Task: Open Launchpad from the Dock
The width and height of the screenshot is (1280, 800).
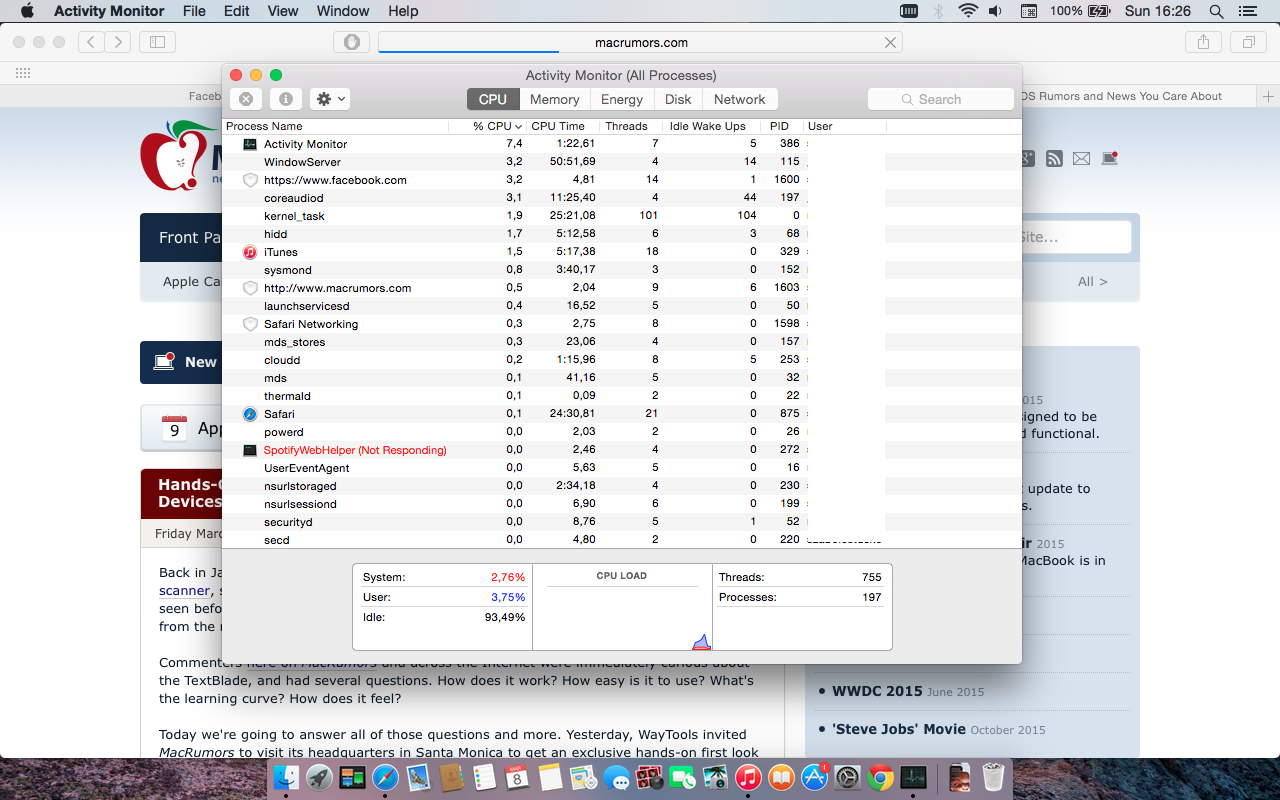Action: (x=319, y=777)
